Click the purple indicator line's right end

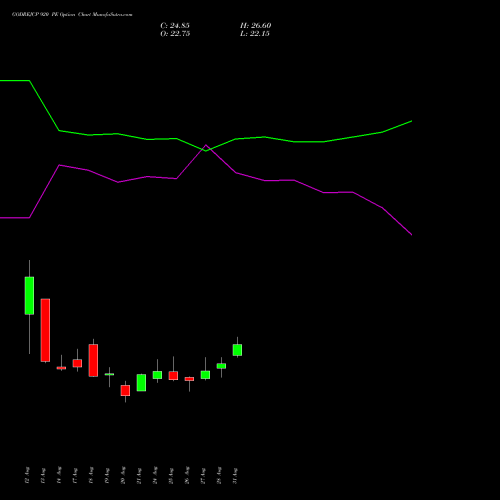point(411,235)
